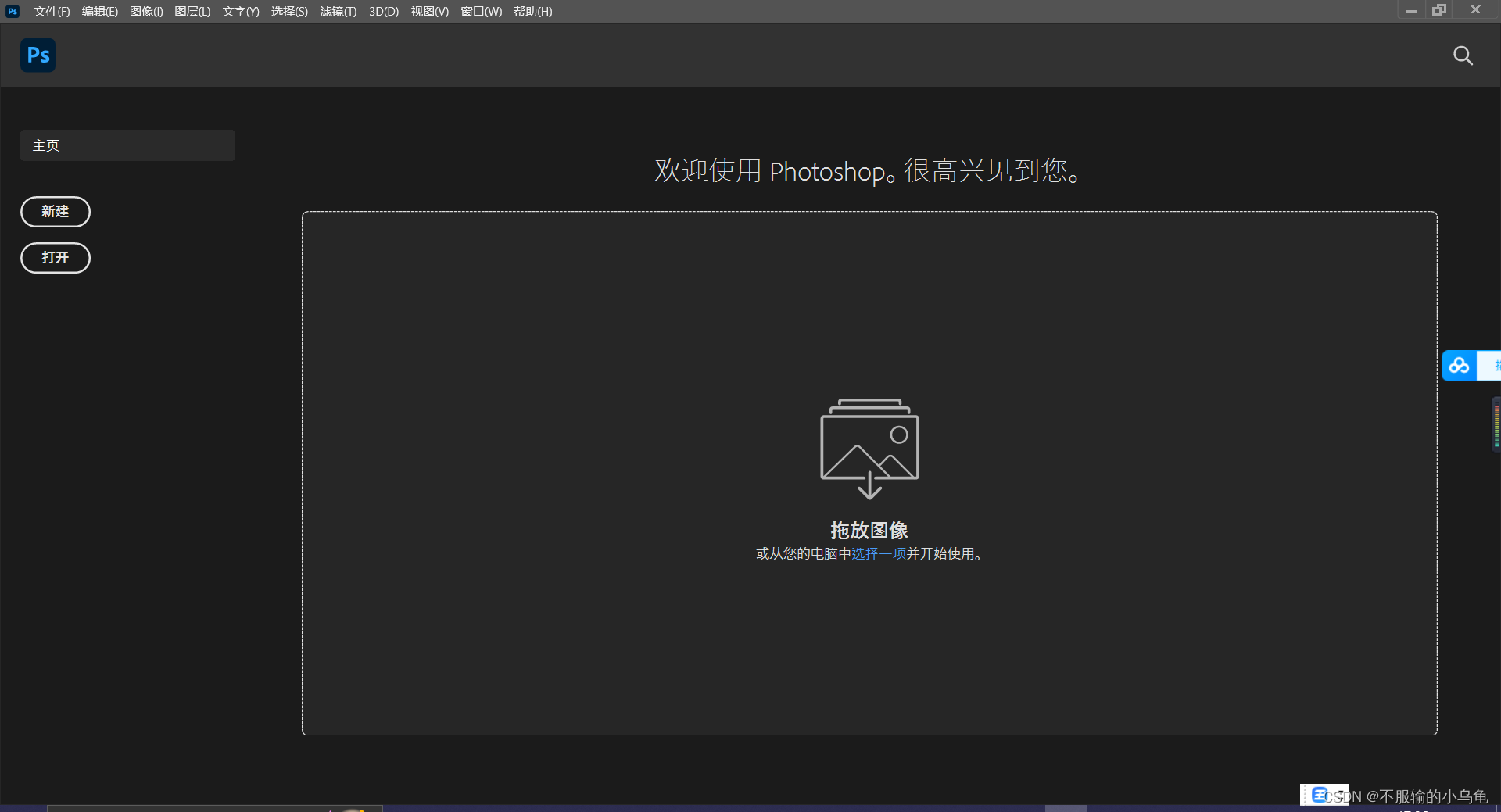Open the 文件(F) menu

52,12
